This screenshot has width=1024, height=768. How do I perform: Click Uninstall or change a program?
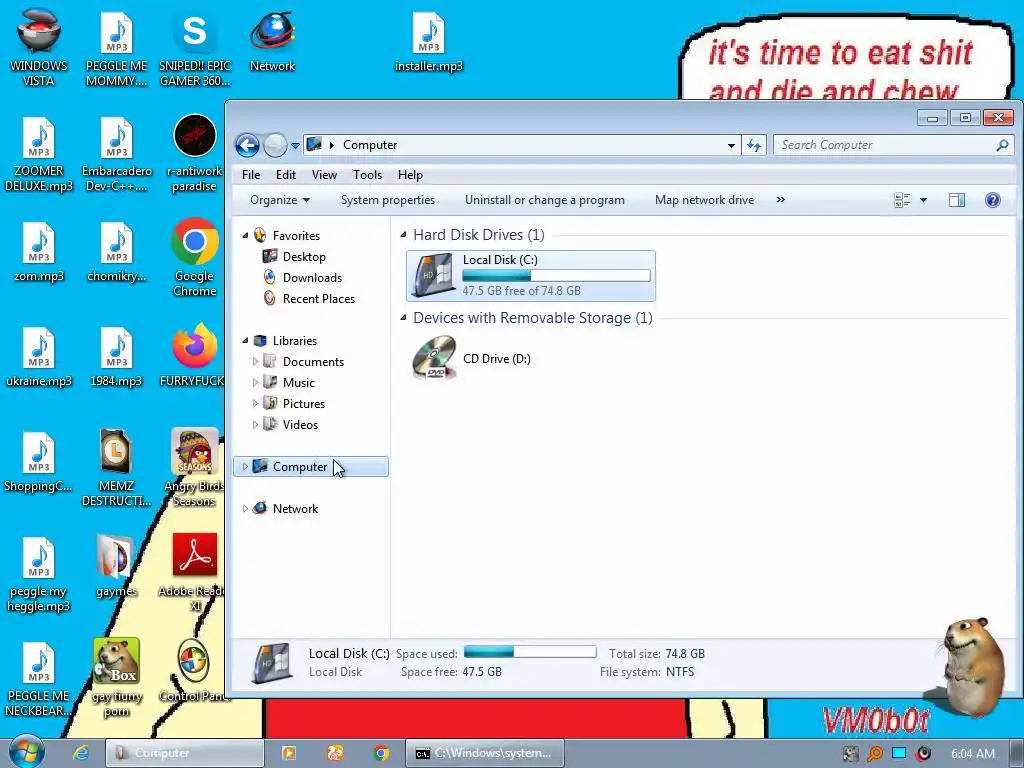pos(545,200)
